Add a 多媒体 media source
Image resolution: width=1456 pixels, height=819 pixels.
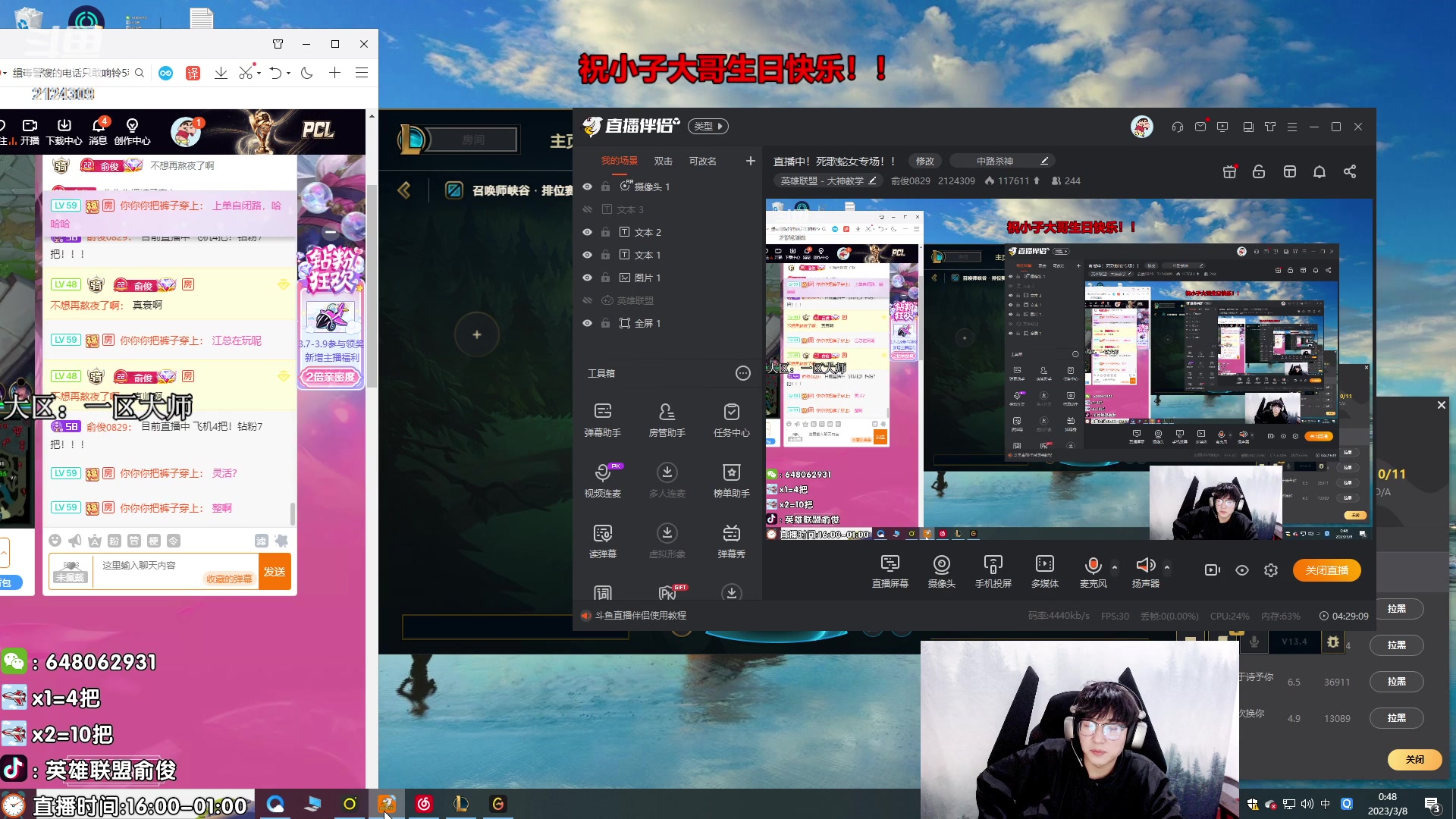tap(1045, 571)
